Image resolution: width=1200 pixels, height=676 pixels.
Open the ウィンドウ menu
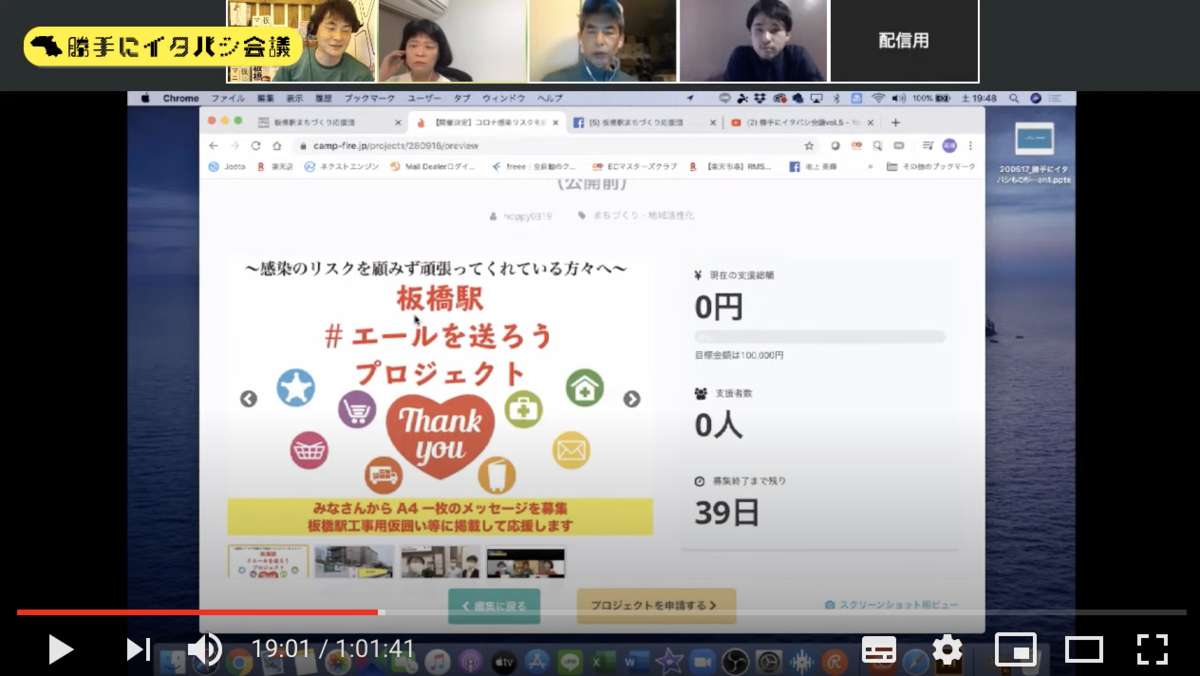[503, 98]
